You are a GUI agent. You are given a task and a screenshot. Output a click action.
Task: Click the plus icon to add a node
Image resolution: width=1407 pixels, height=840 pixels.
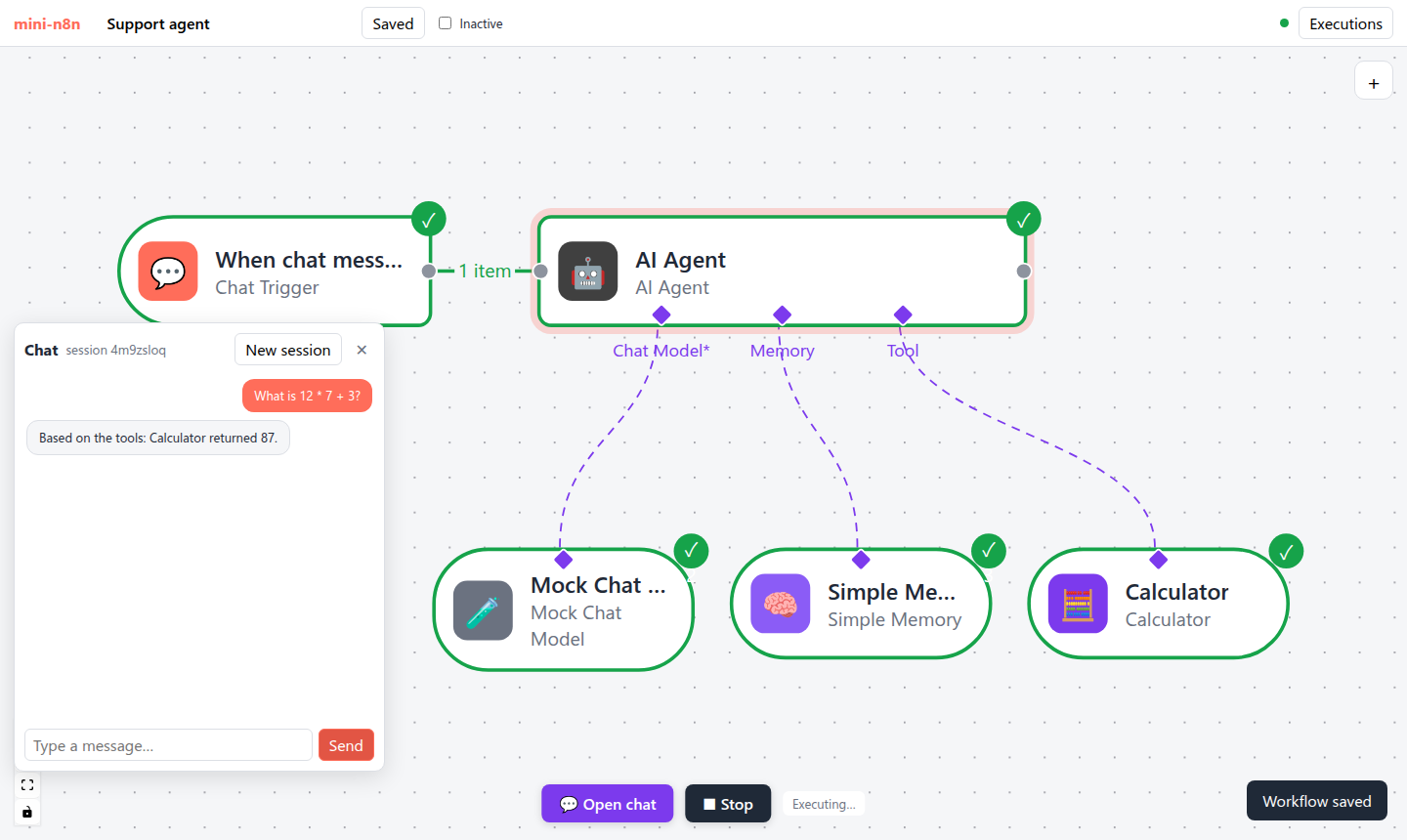tap(1374, 83)
